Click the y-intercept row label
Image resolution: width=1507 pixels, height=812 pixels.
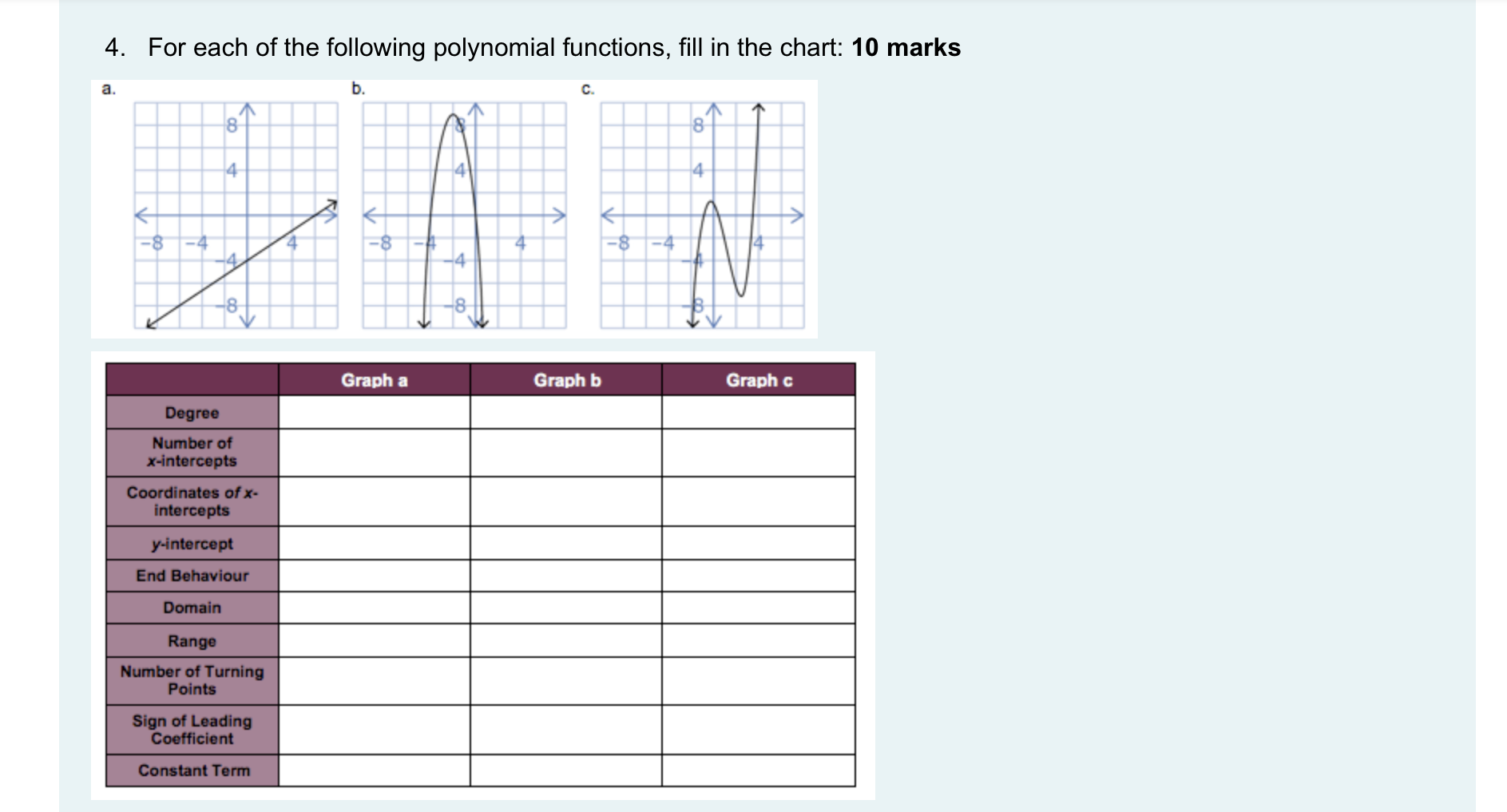pos(192,545)
